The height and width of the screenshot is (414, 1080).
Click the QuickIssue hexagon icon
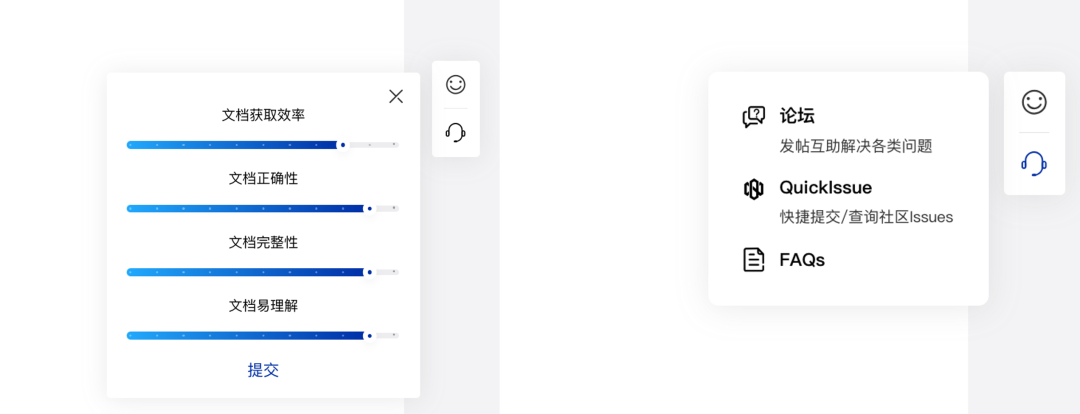[x=754, y=188]
